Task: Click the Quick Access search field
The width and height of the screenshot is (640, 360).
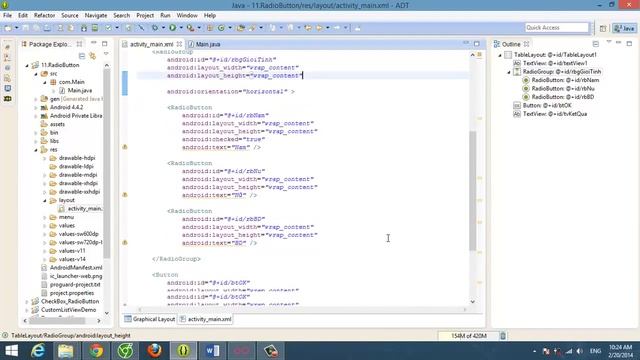Action: pos(557,28)
